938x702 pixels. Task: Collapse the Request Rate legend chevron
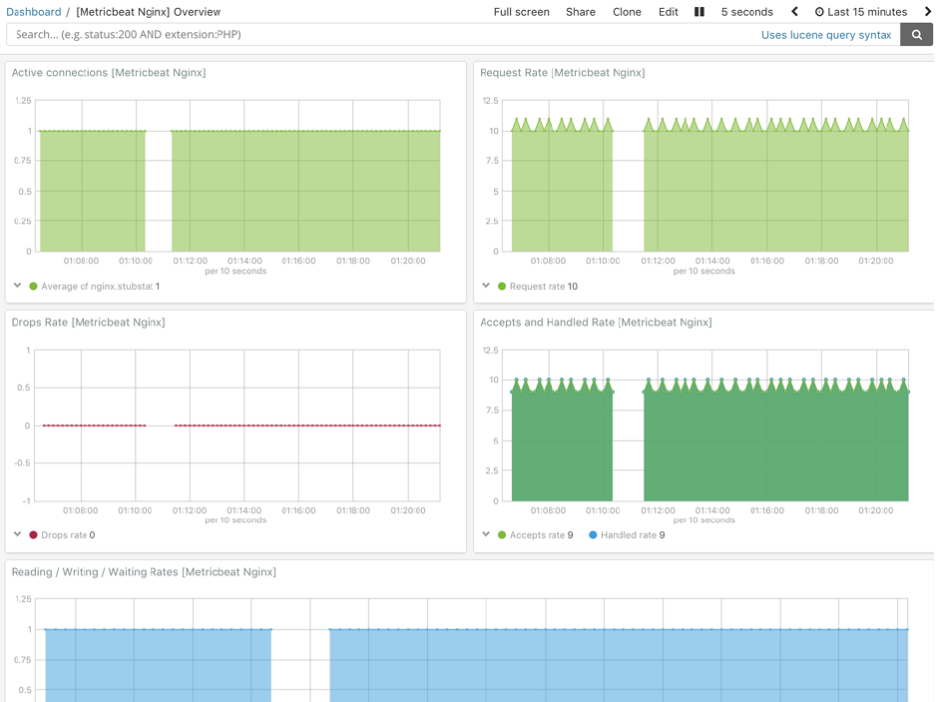click(486, 285)
